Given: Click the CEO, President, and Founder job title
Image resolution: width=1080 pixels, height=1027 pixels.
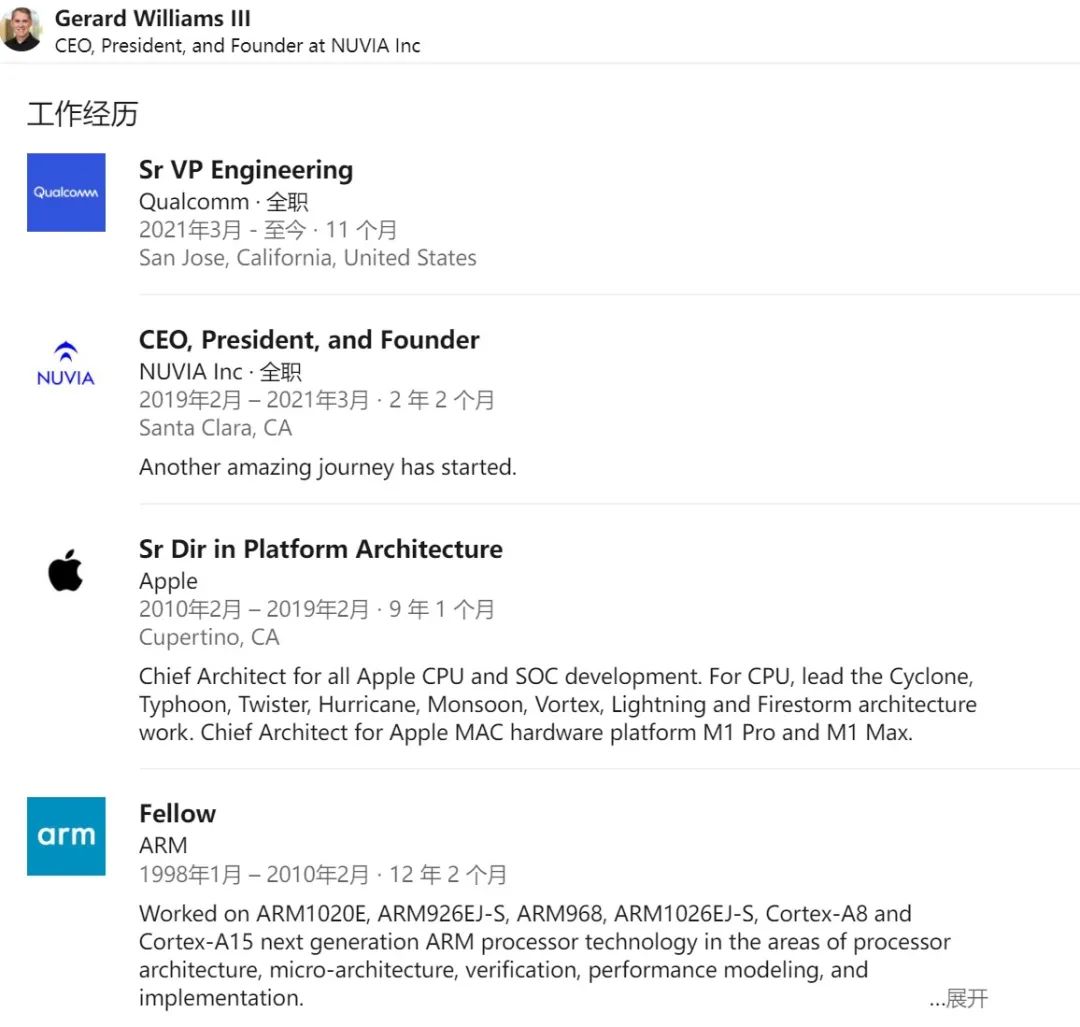Looking at the screenshot, I should click(309, 340).
